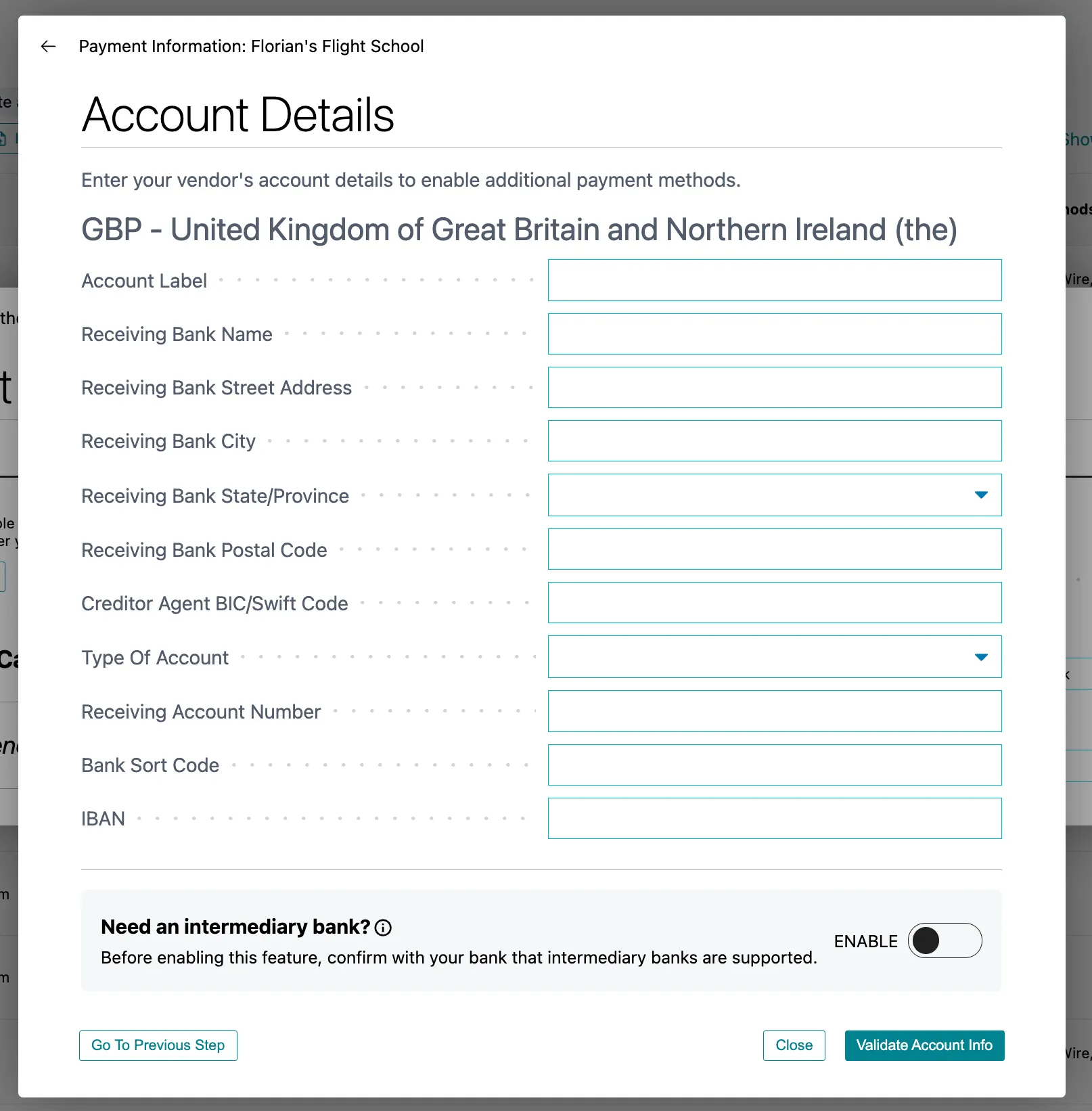Viewport: 1092px width, 1111px height.
Task: Click the Creditor Agent BIC/Swift Code field
Action: 775,603
